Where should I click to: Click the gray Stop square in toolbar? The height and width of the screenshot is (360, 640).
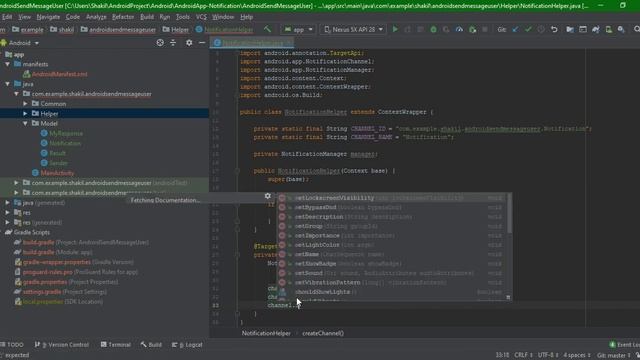coord(485,29)
